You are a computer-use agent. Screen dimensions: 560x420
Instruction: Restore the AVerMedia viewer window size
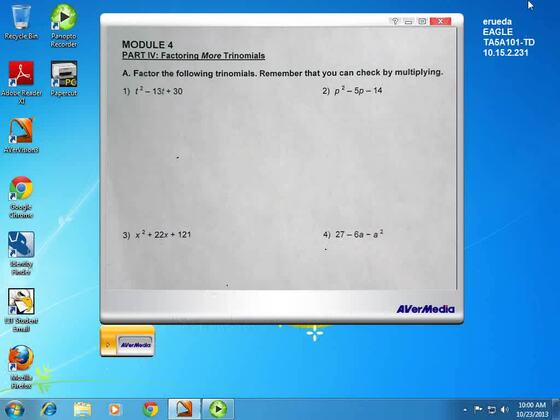point(422,21)
